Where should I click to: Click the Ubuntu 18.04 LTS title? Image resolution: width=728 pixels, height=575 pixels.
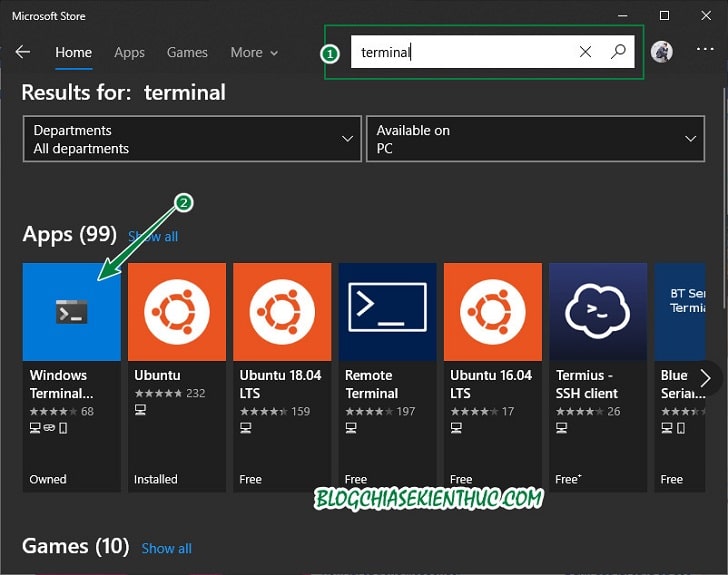[280, 384]
